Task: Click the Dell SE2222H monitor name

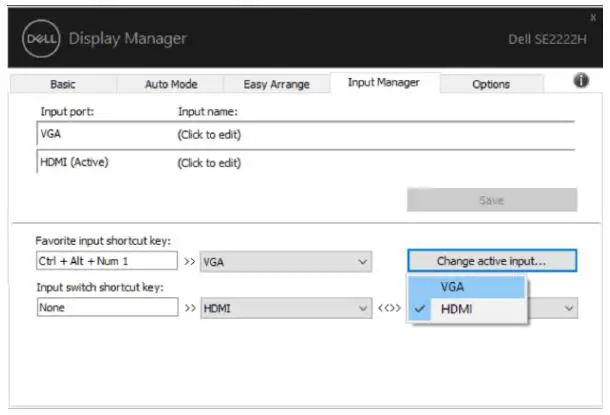Action: click(x=547, y=39)
